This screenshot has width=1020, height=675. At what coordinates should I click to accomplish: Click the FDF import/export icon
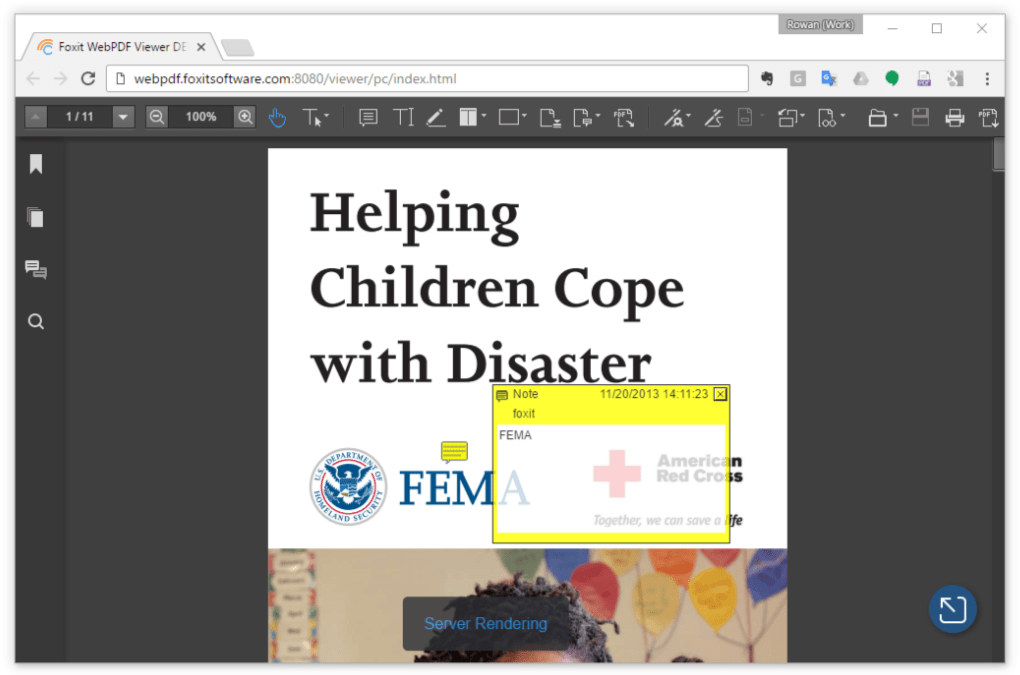coord(624,118)
